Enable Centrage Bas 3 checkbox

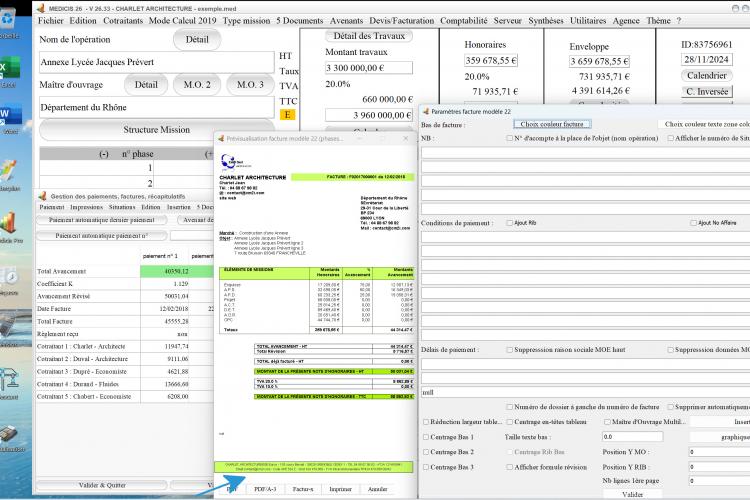point(426,467)
